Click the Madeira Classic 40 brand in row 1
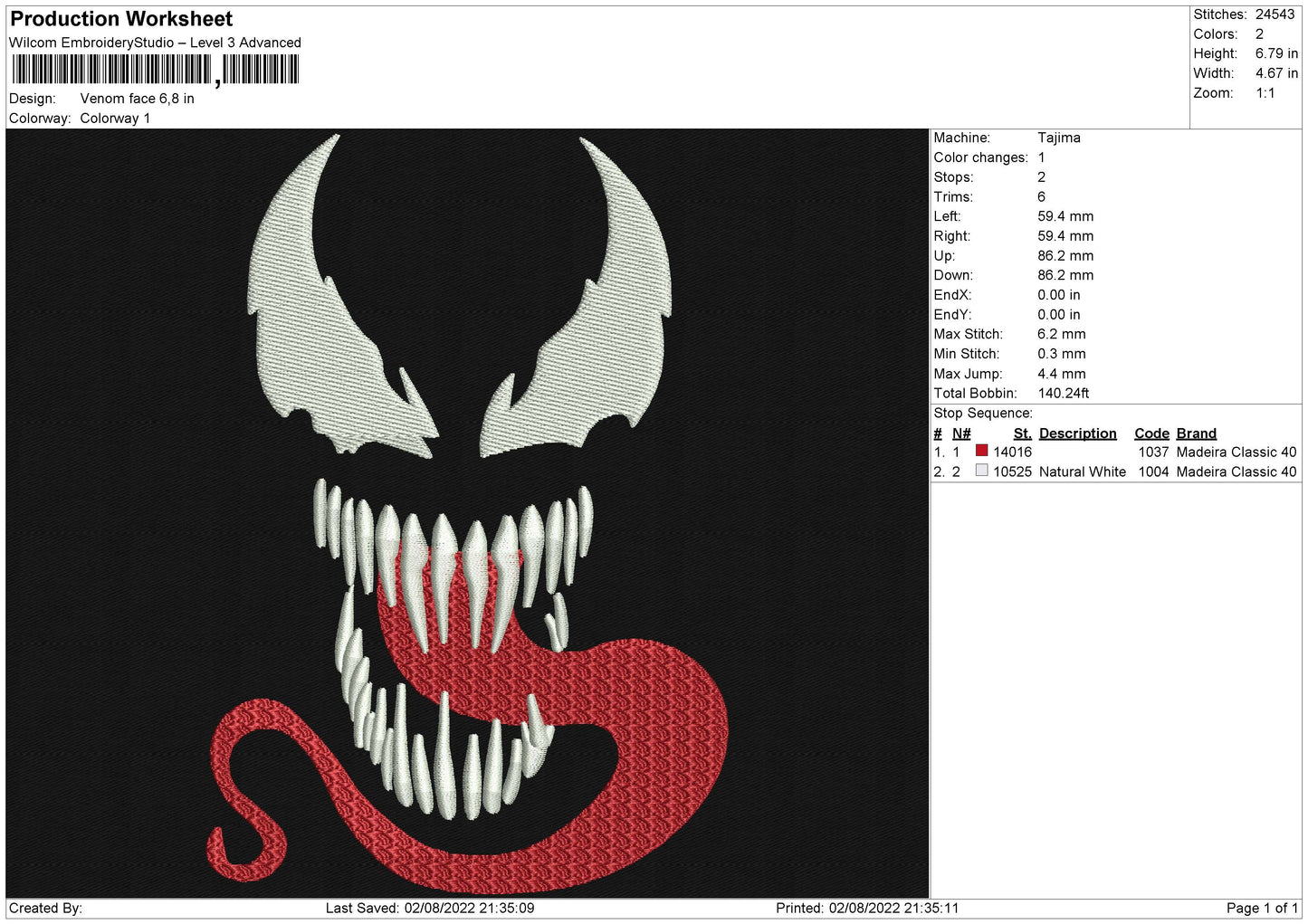Image resolution: width=1308 pixels, height=924 pixels. (x=1236, y=452)
